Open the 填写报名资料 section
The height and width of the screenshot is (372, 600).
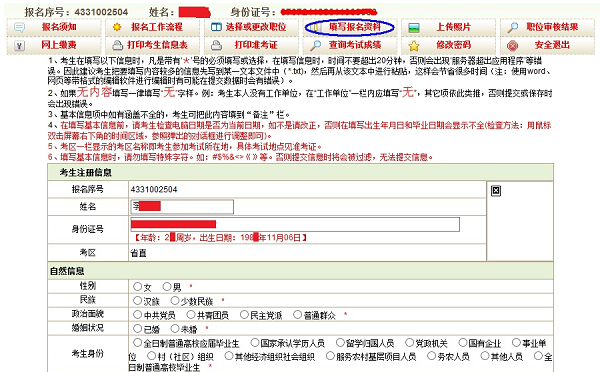(x=355, y=27)
